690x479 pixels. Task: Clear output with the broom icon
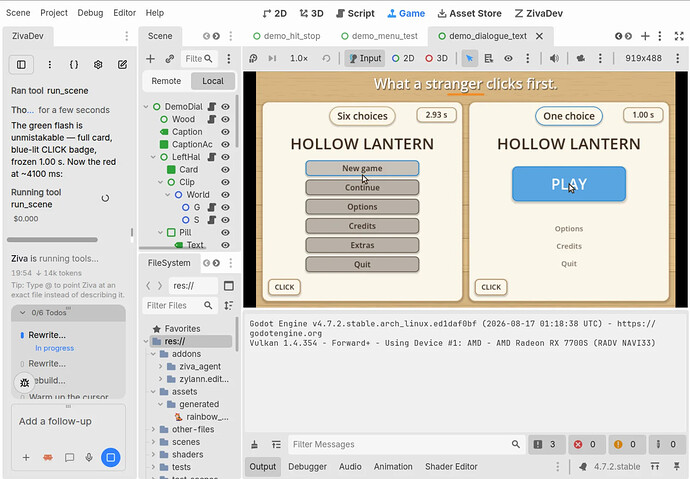[x=254, y=444]
